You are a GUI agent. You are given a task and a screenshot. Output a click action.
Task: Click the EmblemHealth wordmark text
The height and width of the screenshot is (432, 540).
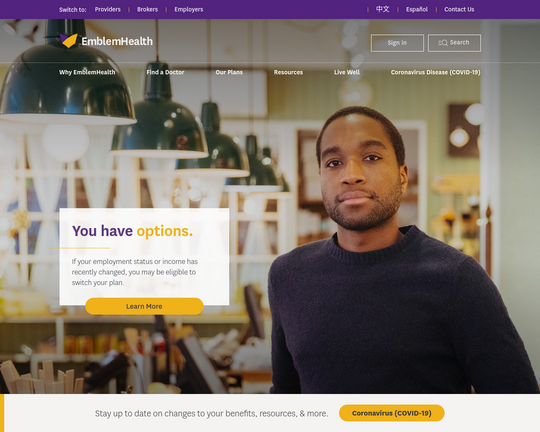(x=117, y=41)
